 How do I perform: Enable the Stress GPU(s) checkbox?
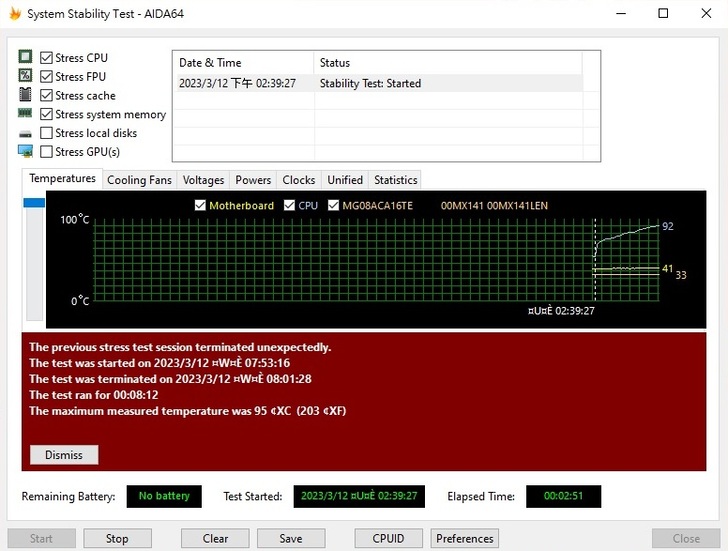coord(46,152)
